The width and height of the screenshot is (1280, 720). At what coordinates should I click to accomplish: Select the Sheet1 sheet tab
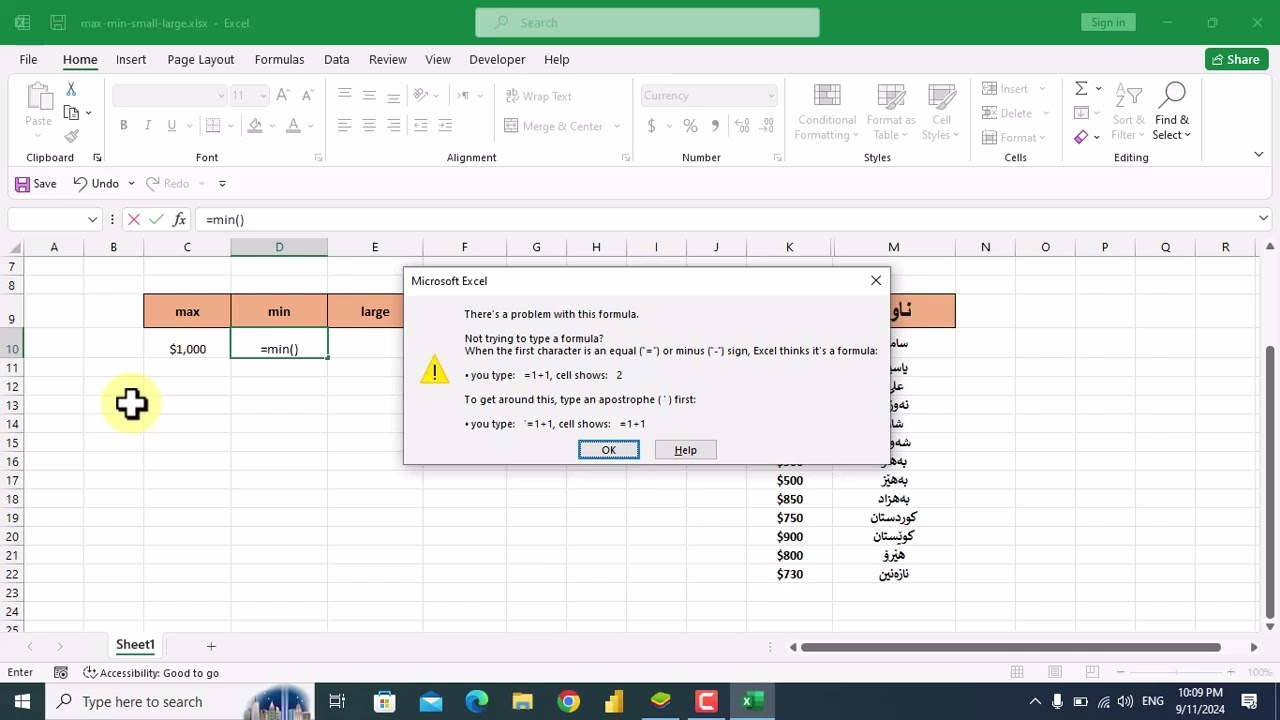(135, 645)
